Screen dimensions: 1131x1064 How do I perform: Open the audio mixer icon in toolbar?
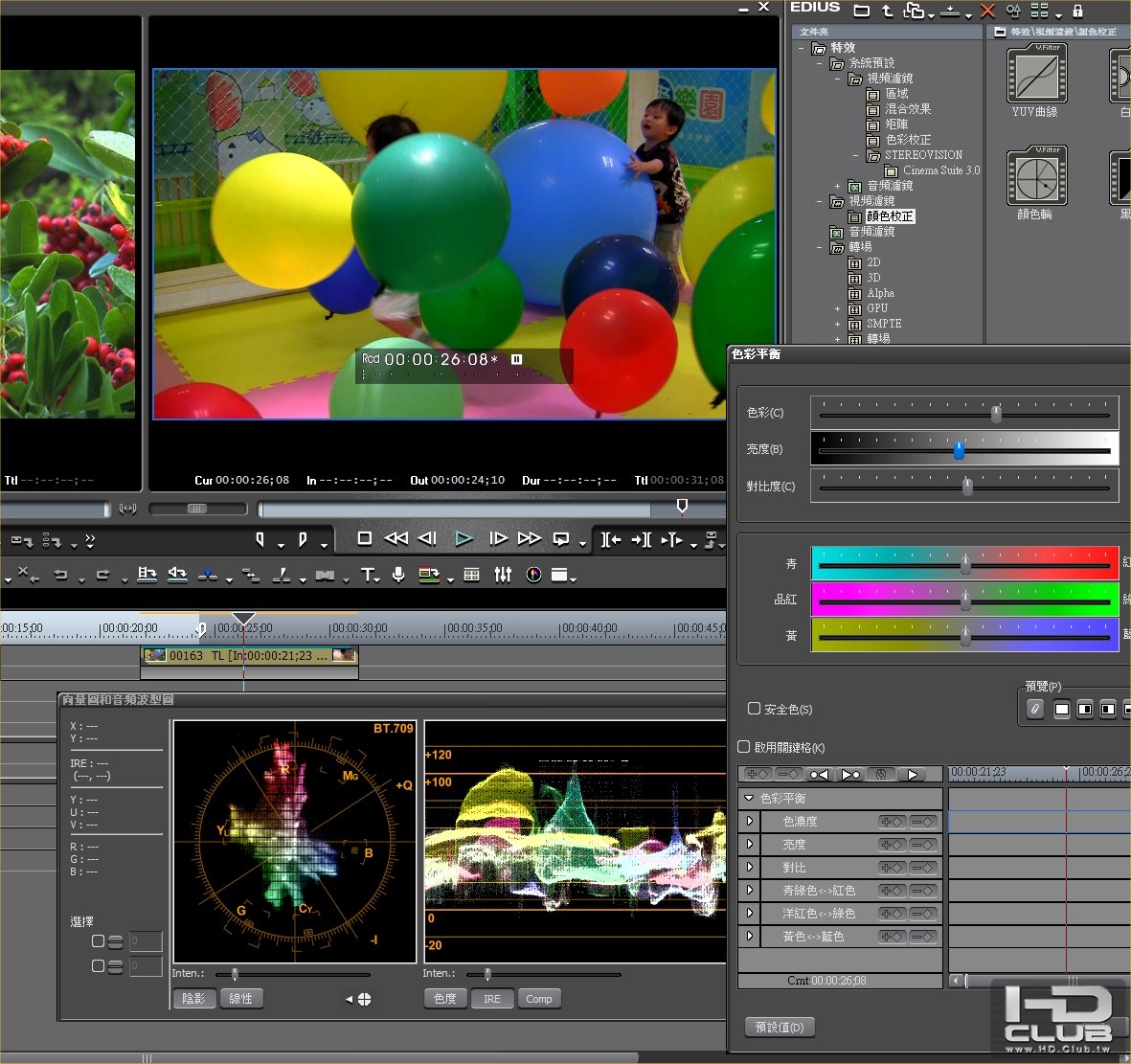(503, 575)
